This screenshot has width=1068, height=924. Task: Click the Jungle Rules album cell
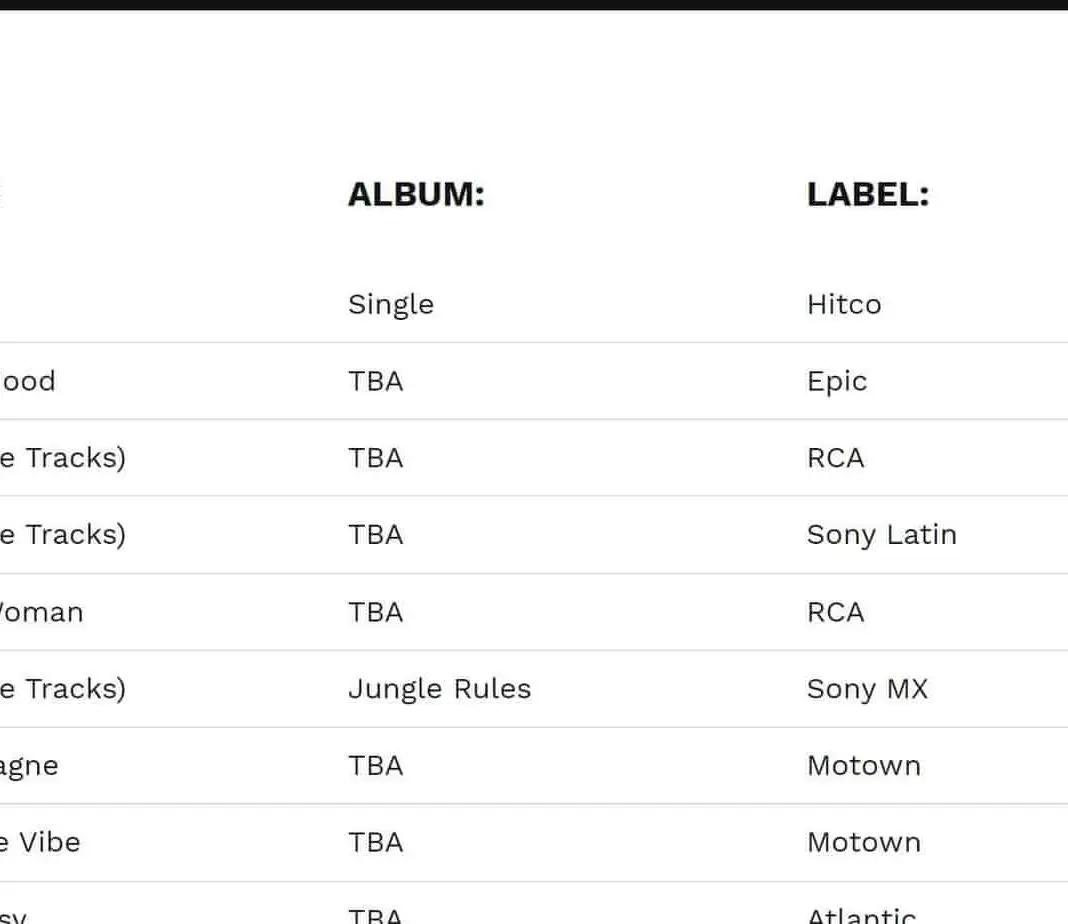pos(439,688)
